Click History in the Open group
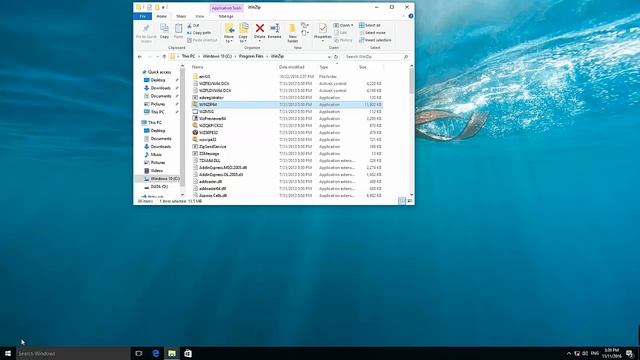 pyautogui.click(x=343, y=40)
